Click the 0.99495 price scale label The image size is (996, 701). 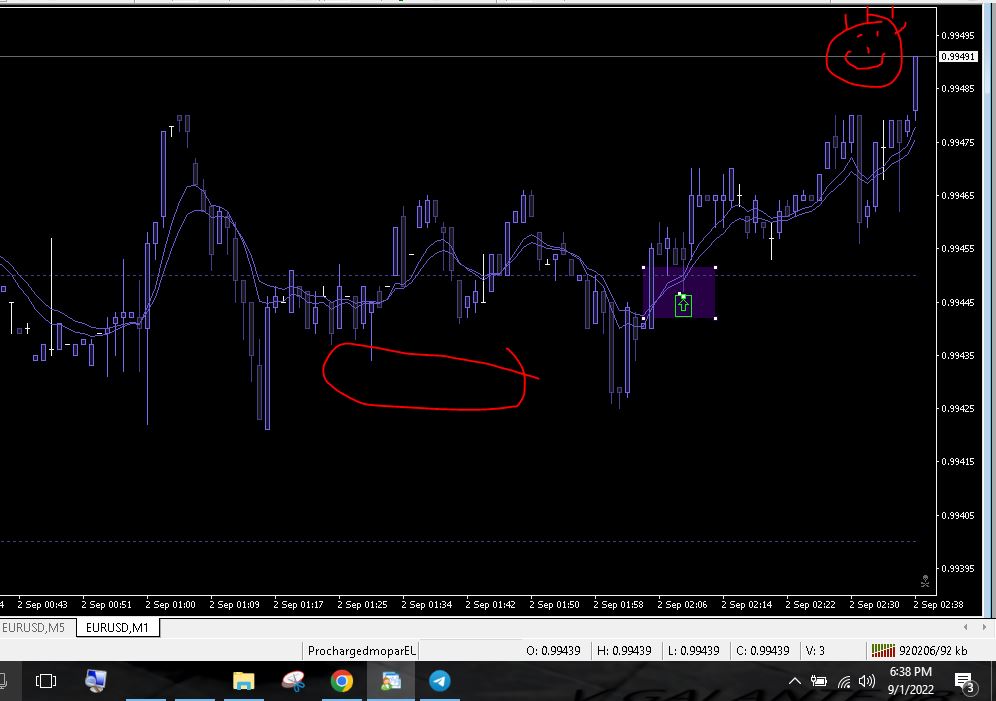[958, 36]
